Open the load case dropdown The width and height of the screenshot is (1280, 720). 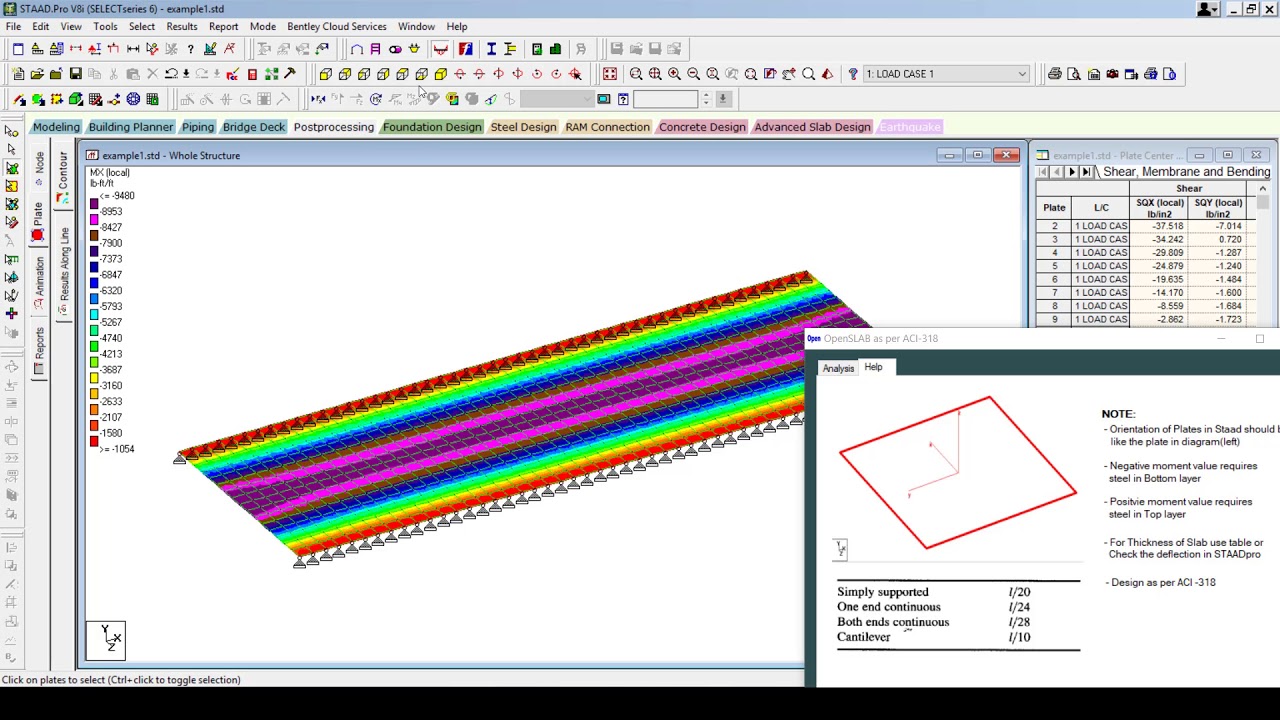pyautogui.click(x=1022, y=74)
